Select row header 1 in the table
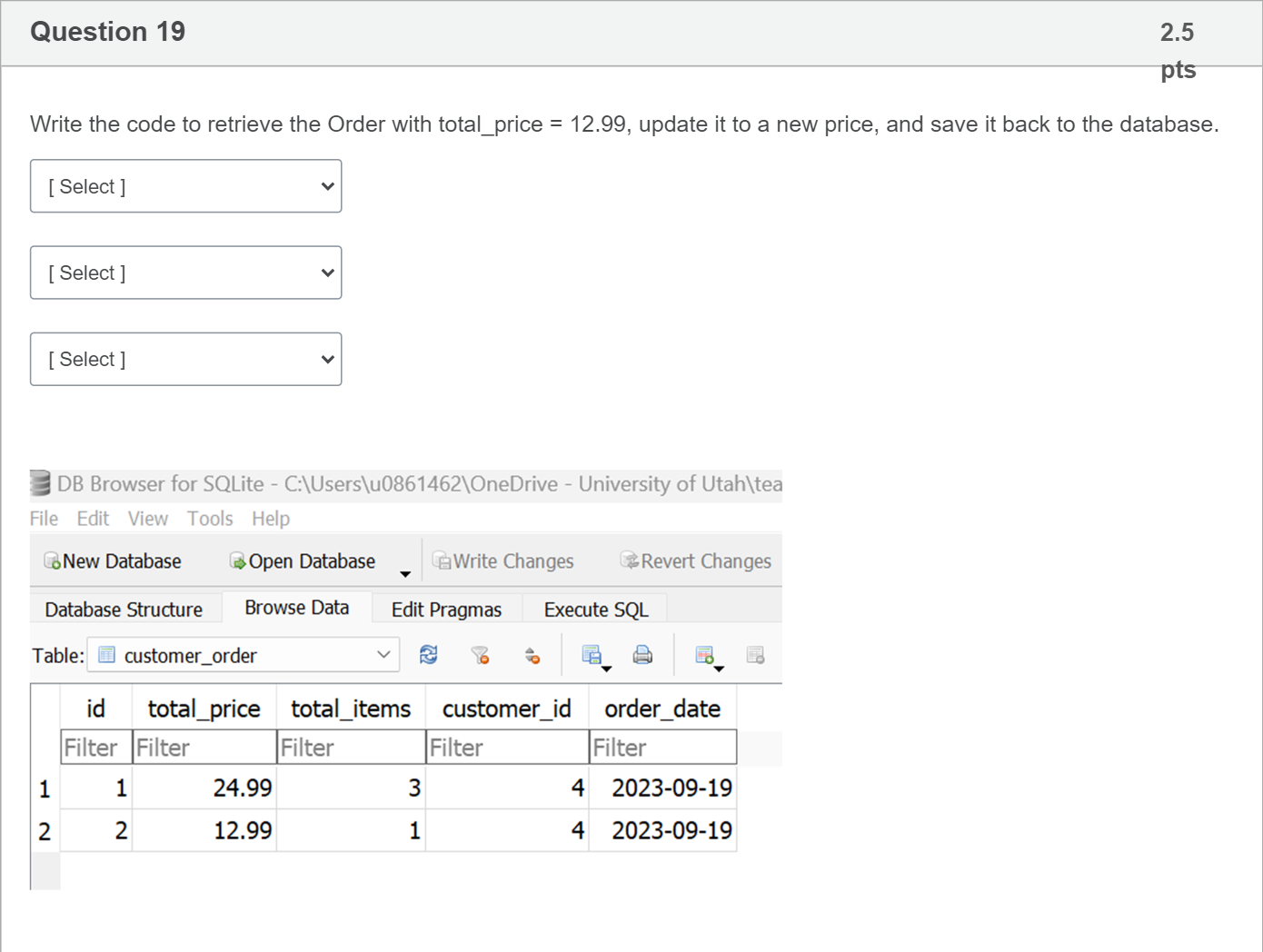1263x952 pixels. click(45, 788)
